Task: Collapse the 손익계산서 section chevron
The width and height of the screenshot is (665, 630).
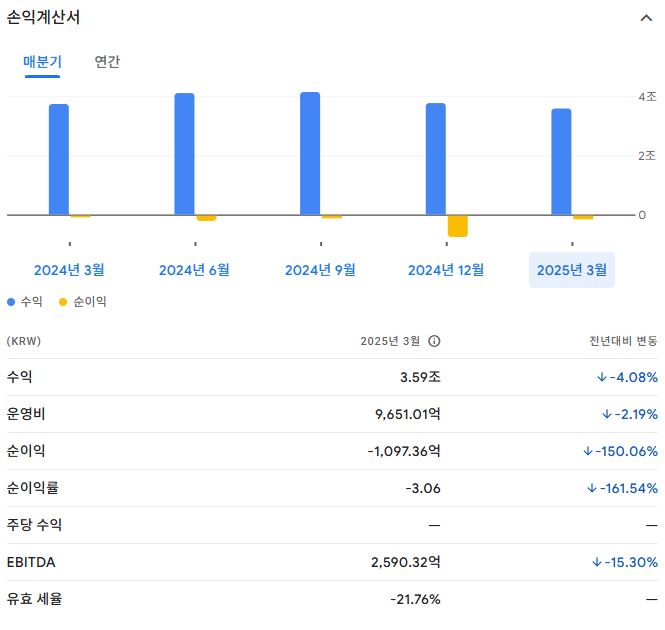Action: [x=646, y=18]
